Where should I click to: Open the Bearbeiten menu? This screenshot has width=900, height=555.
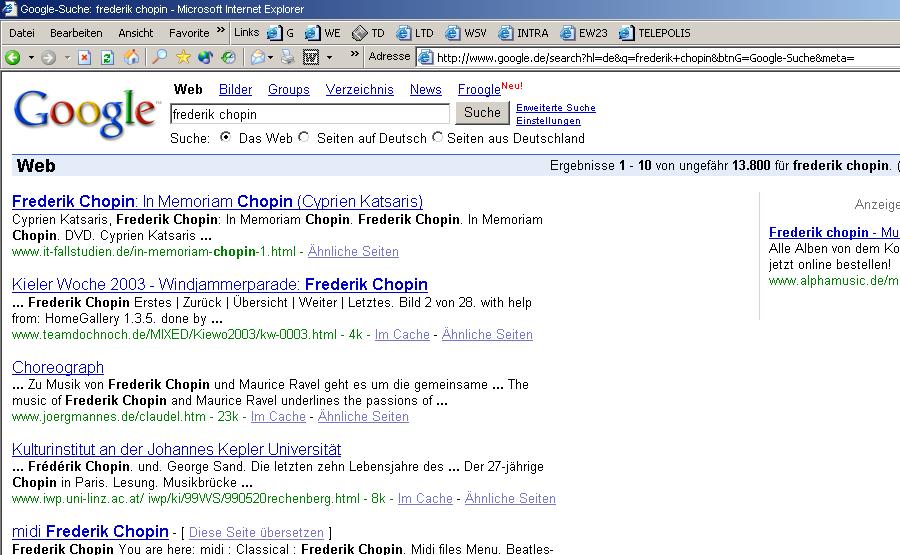point(76,33)
